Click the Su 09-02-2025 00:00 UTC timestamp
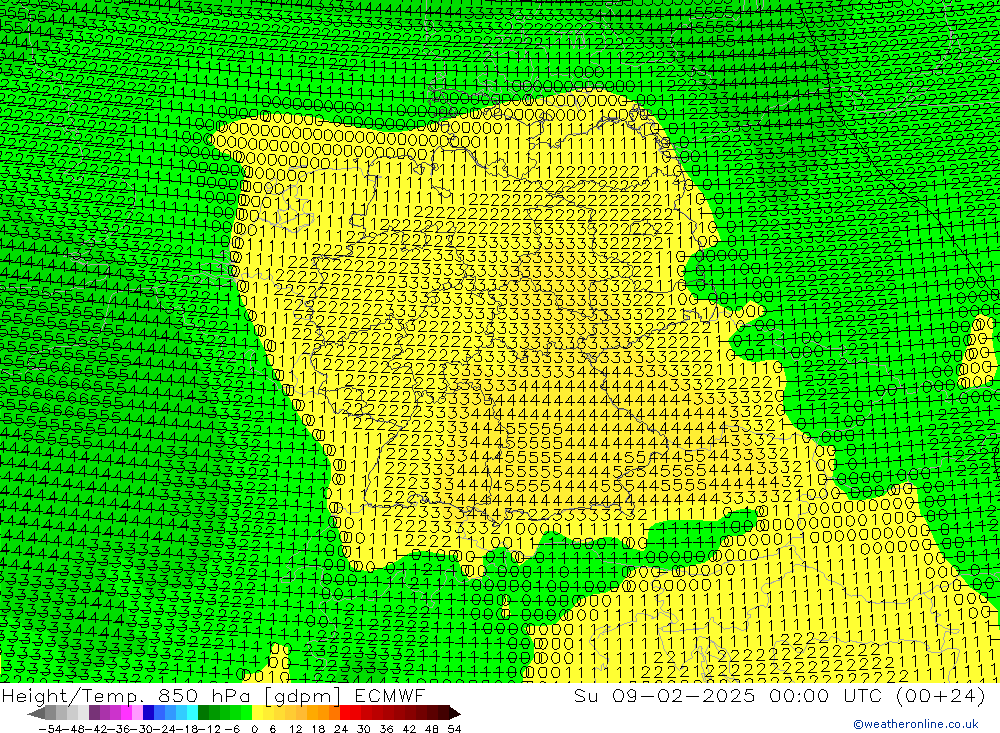Image resolution: width=1000 pixels, height=733 pixels. 779,695
